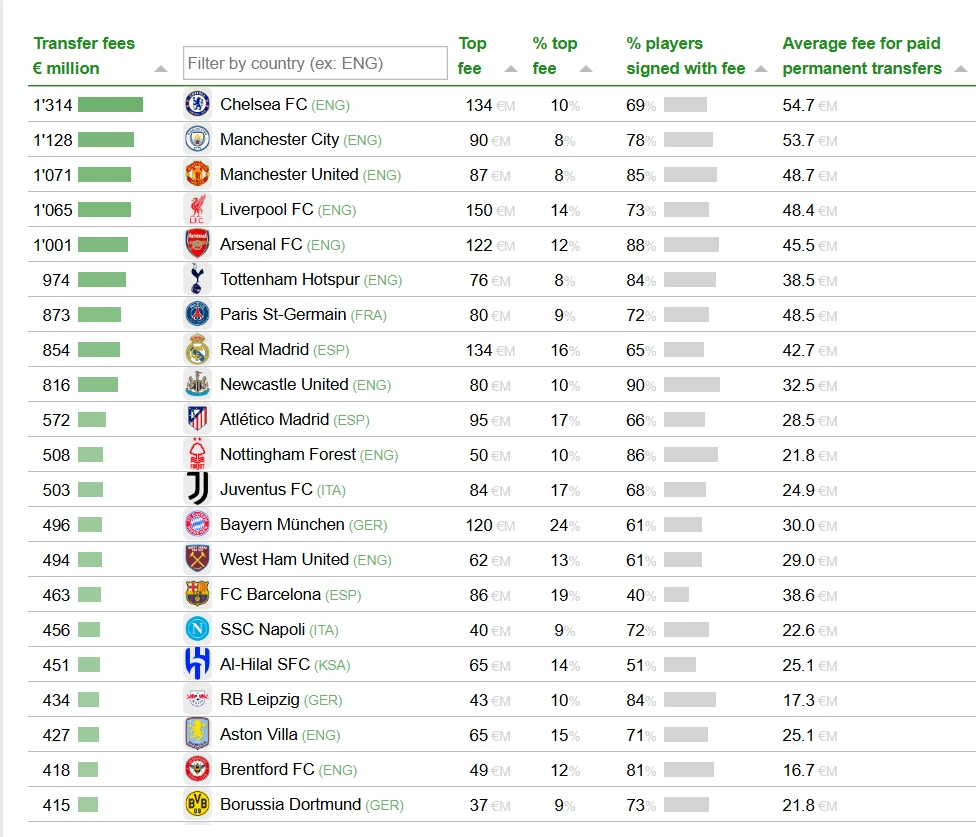Click the Filter by country input field
Image resolution: width=976 pixels, height=837 pixels.
click(313, 62)
